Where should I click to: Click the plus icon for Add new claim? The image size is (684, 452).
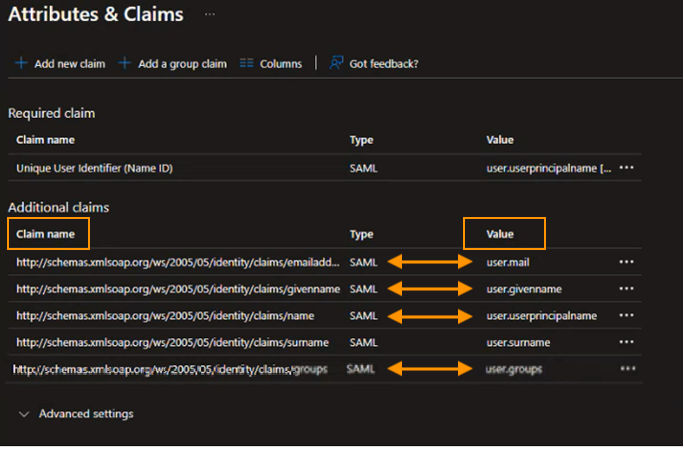pyautogui.click(x=21, y=63)
